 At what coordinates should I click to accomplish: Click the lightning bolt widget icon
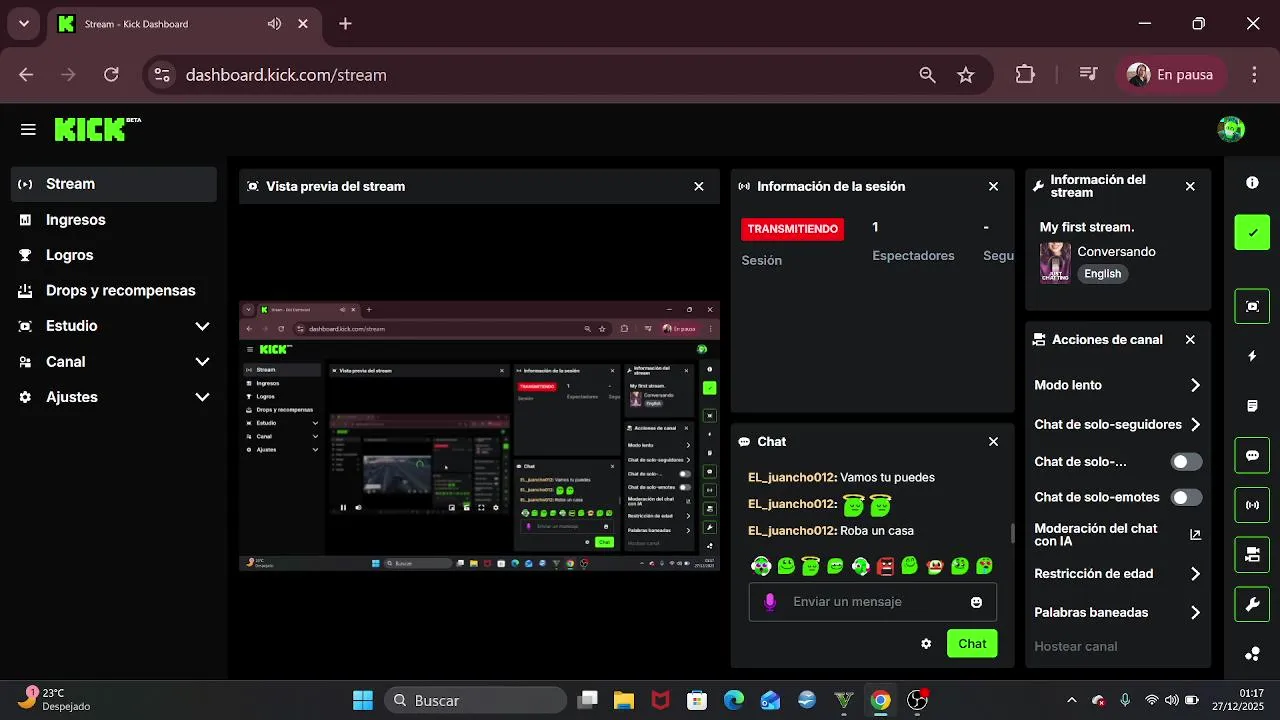[1252, 356]
